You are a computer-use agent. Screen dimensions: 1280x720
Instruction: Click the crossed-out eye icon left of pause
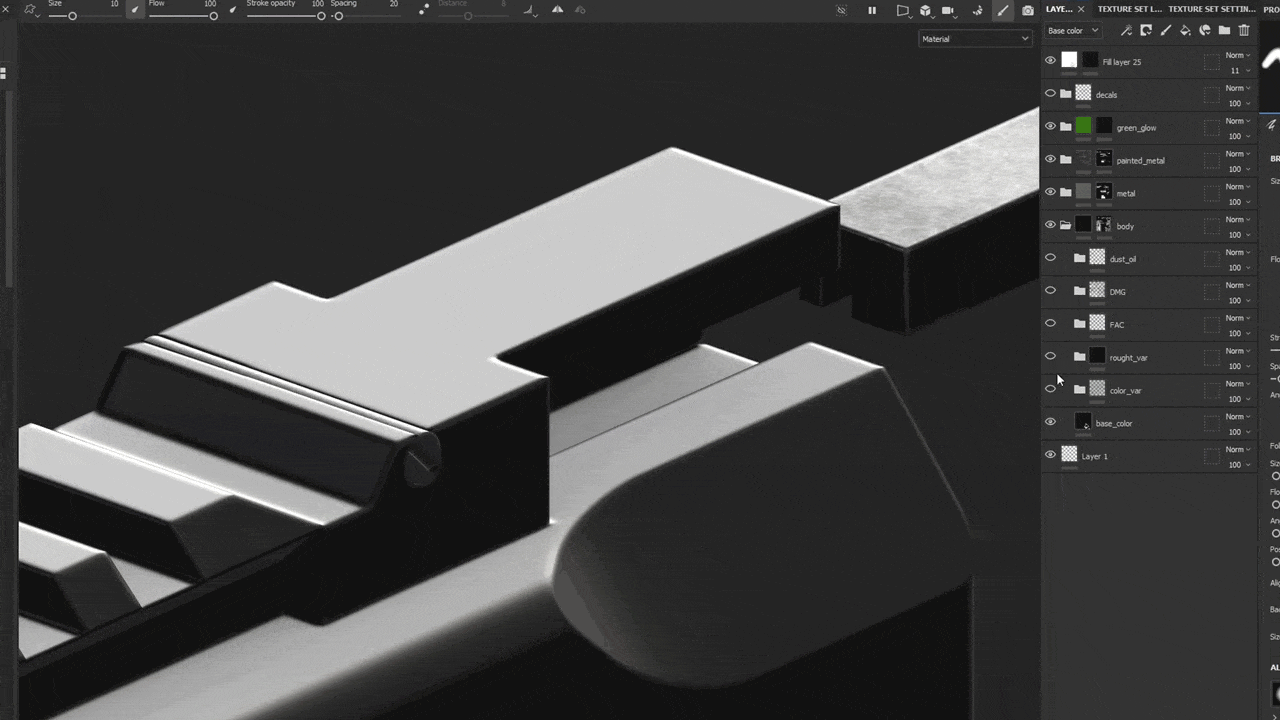click(842, 10)
